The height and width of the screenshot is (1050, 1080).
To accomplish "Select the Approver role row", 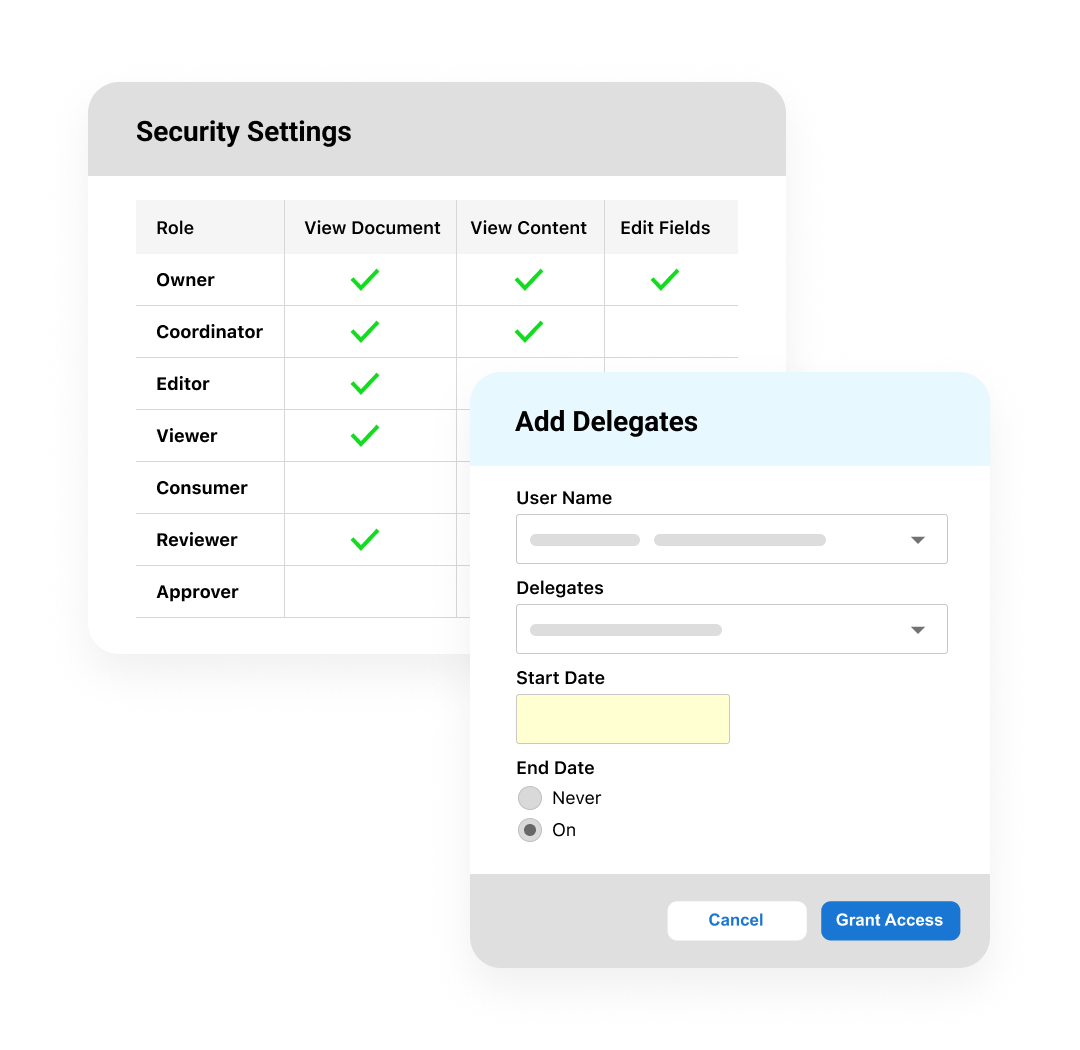I will [198, 592].
